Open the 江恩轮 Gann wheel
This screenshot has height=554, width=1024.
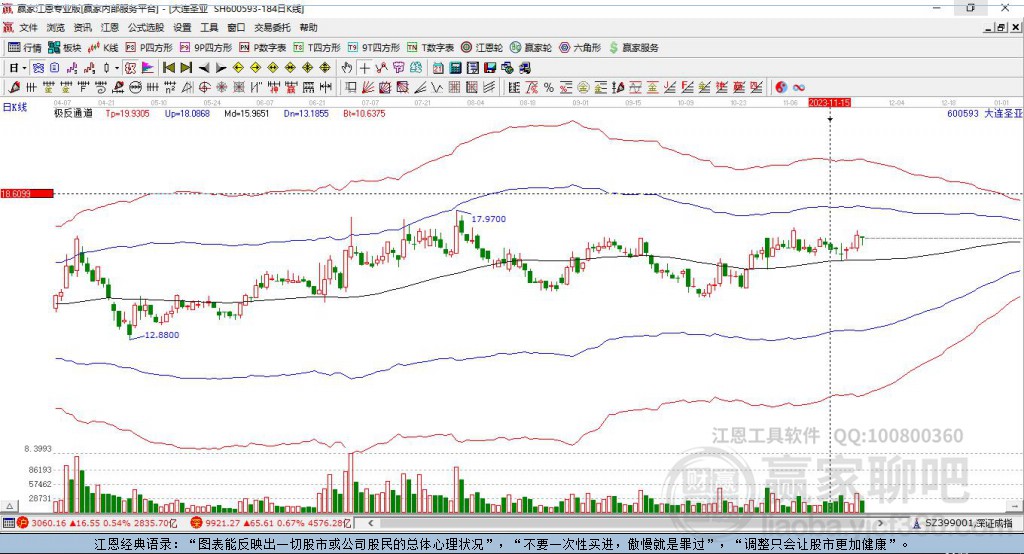pos(482,48)
